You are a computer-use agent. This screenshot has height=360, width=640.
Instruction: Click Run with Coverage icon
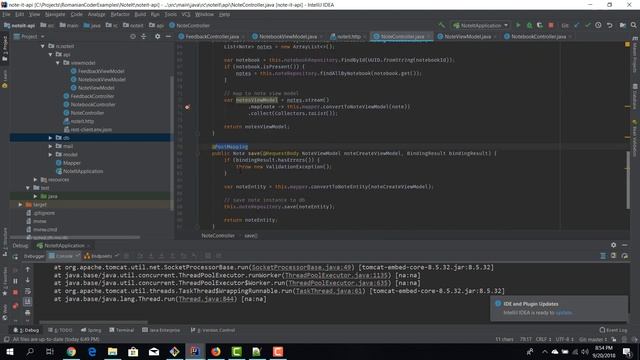540,25
